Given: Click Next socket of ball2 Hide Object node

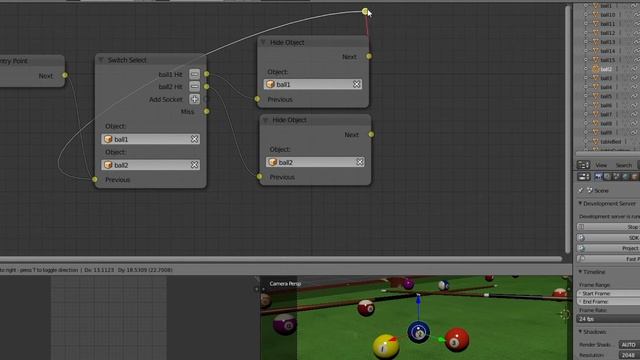Looking at the screenshot, I should pos(371,134).
